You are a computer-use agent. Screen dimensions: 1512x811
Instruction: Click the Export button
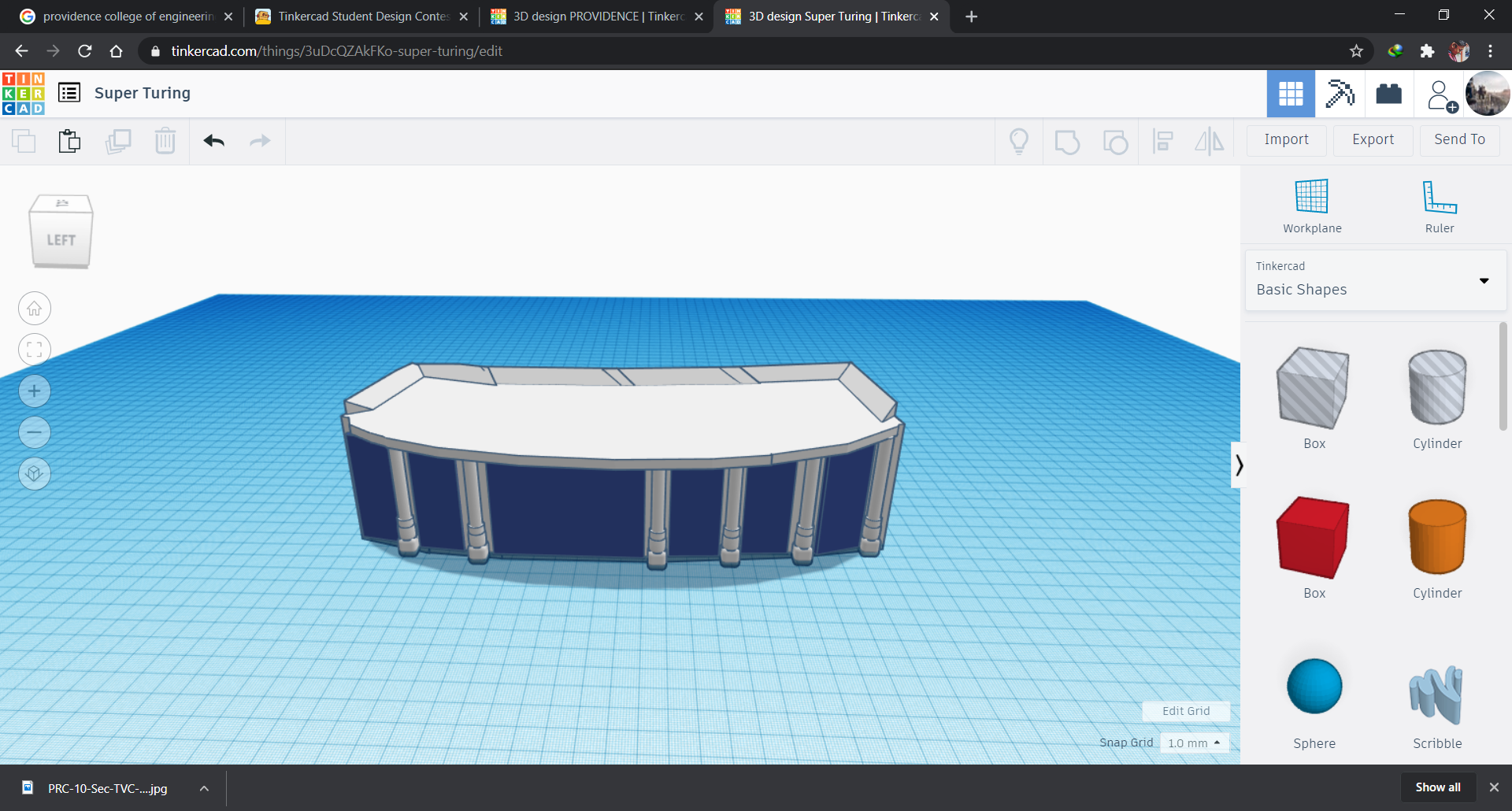[1373, 139]
